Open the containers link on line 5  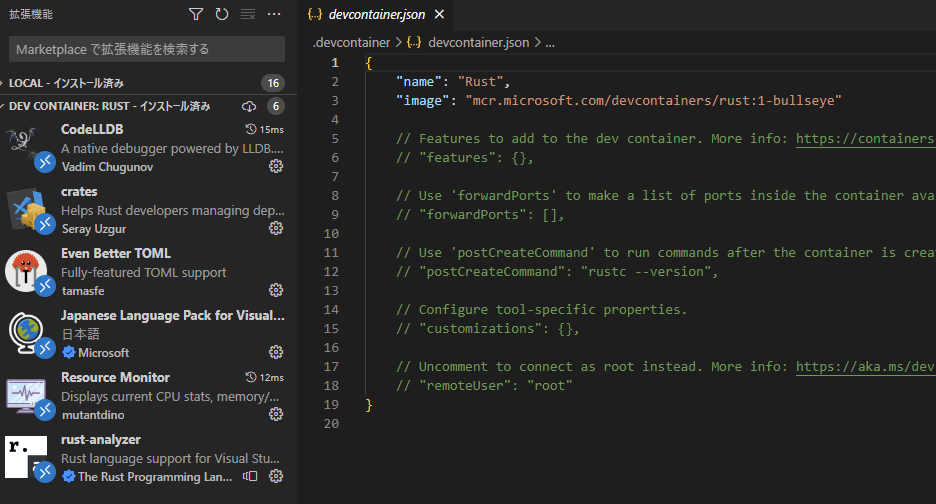pos(865,139)
